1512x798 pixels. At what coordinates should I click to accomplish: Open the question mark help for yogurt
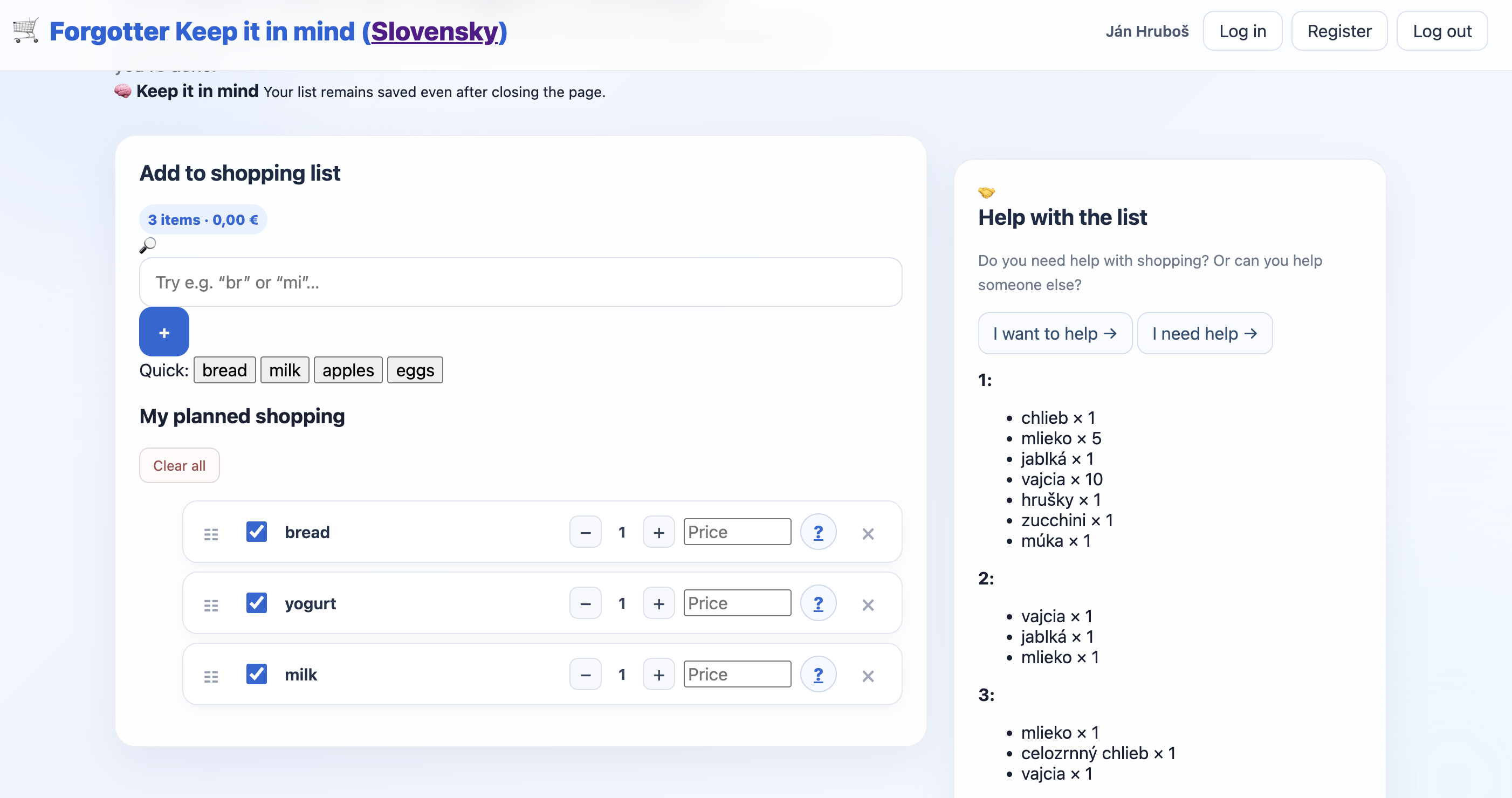[x=818, y=603]
